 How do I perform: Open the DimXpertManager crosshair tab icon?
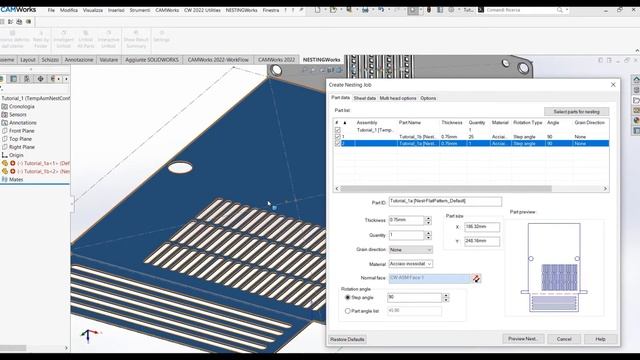pos(40,79)
